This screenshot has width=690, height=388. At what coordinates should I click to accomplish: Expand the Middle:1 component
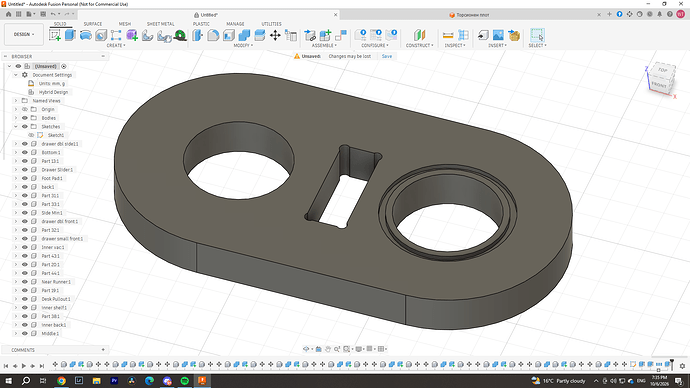tap(16, 333)
